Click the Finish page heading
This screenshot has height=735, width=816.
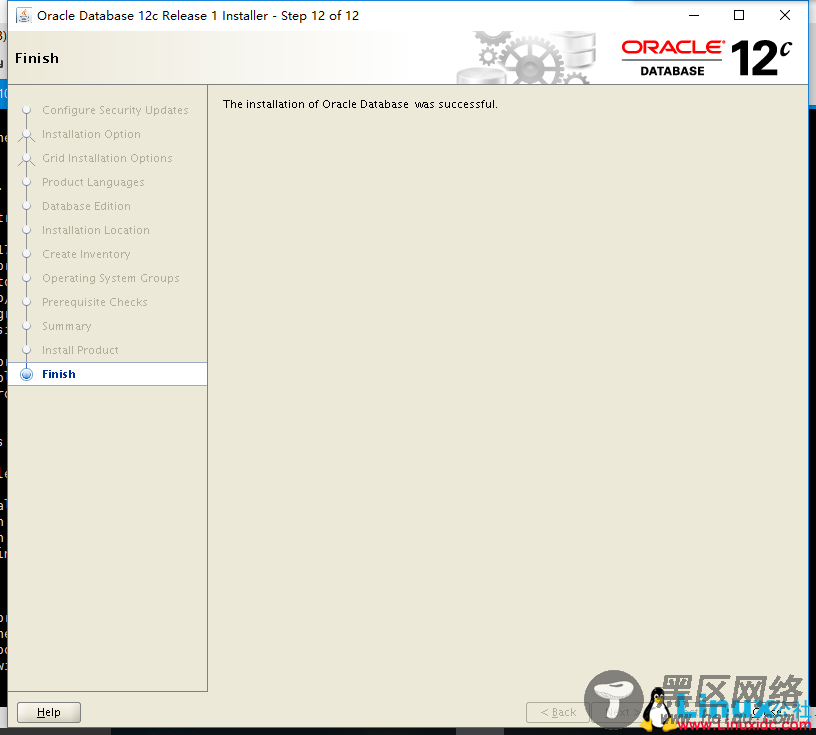(37, 58)
